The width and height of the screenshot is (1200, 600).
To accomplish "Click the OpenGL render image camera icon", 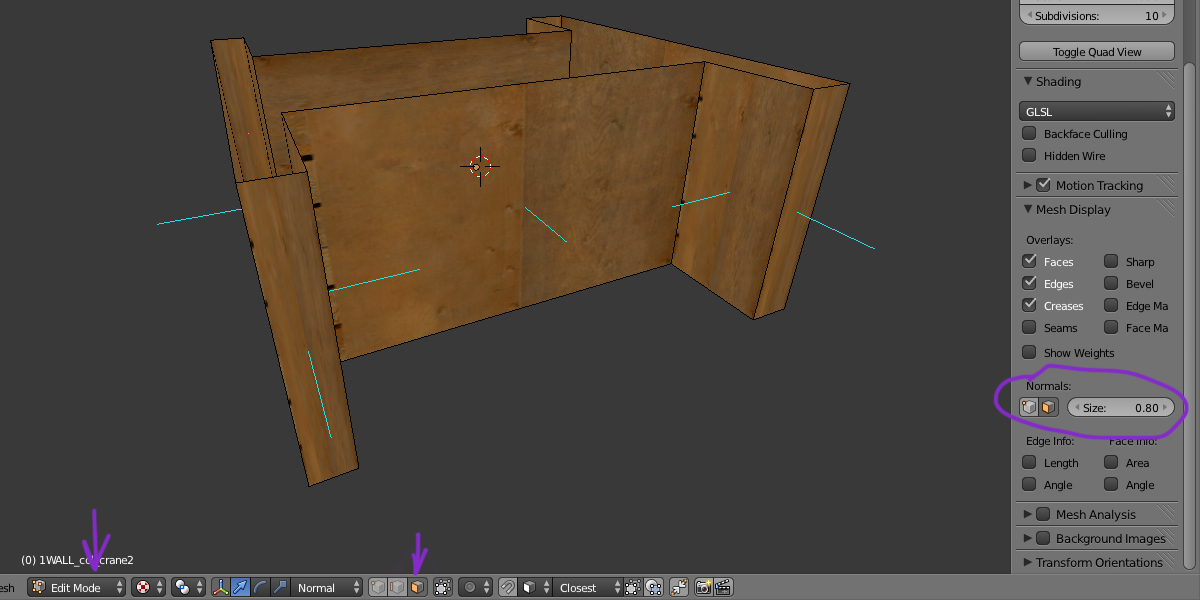I will pyautogui.click(x=704, y=588).
